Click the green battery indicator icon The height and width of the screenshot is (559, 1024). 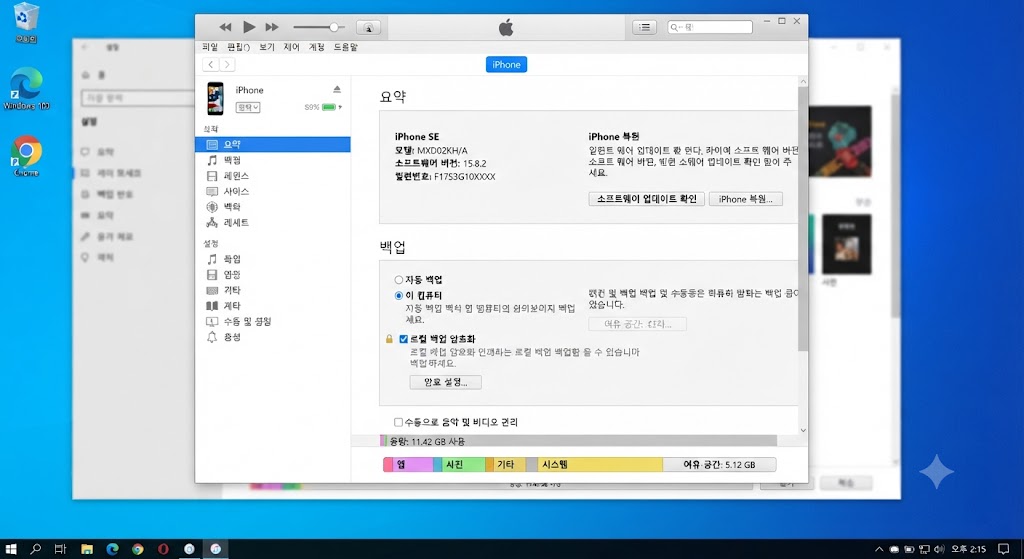tap(328, 107)
